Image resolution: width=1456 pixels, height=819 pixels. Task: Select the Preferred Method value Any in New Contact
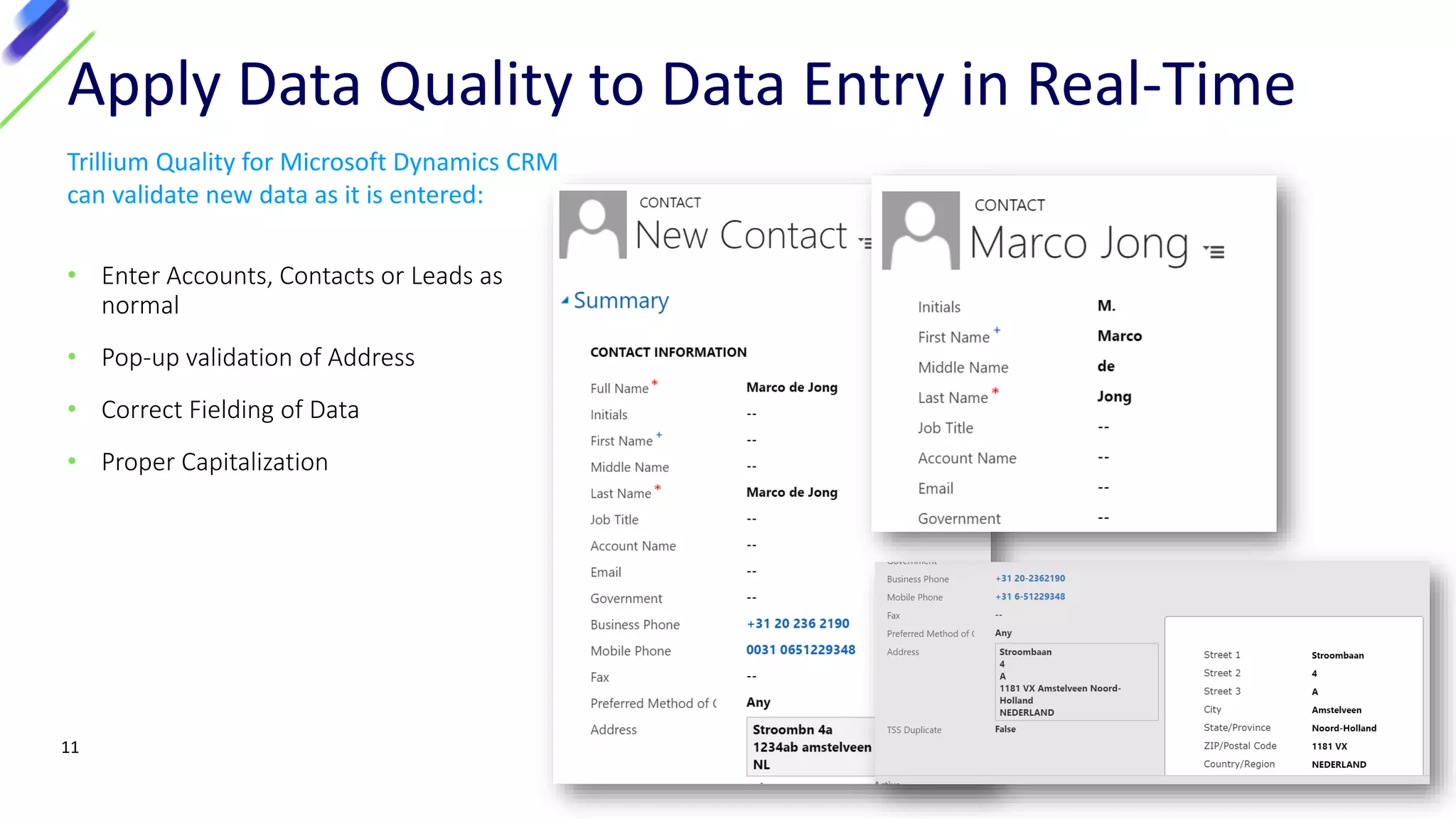[x=758, y=702]
